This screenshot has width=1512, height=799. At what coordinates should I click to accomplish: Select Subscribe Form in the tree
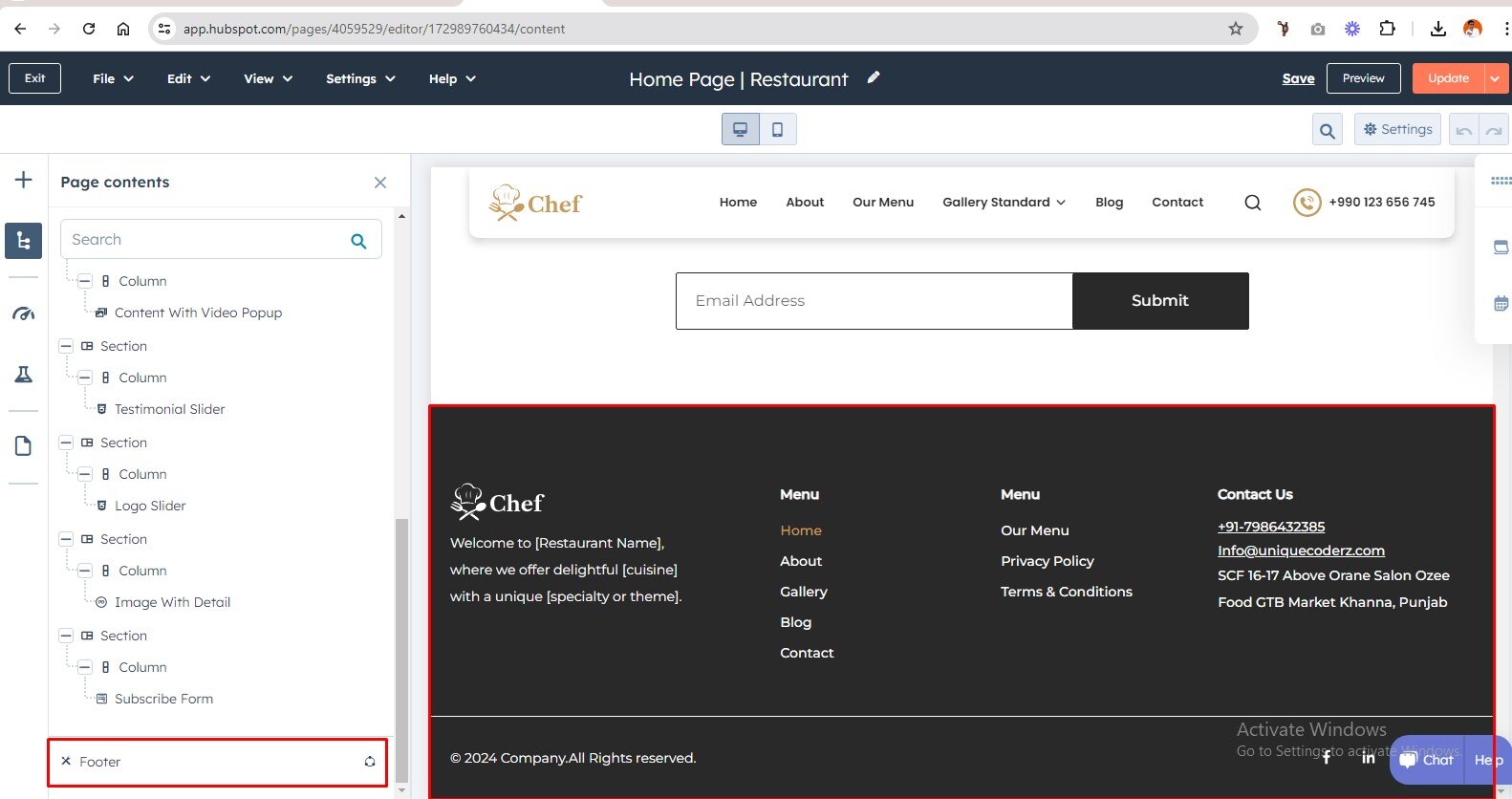pyautogui.click(x=163, y=699)
